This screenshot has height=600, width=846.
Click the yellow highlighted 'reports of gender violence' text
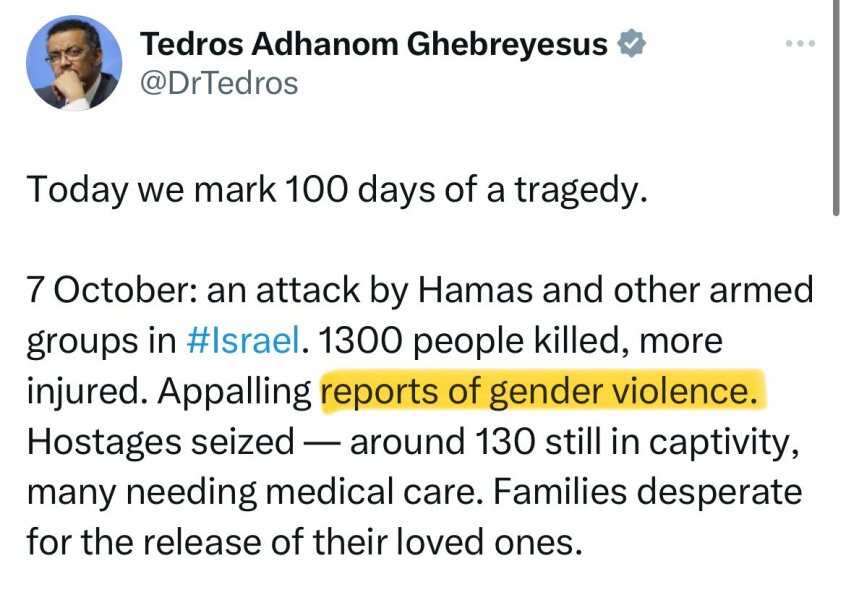[x=542, y=392]
